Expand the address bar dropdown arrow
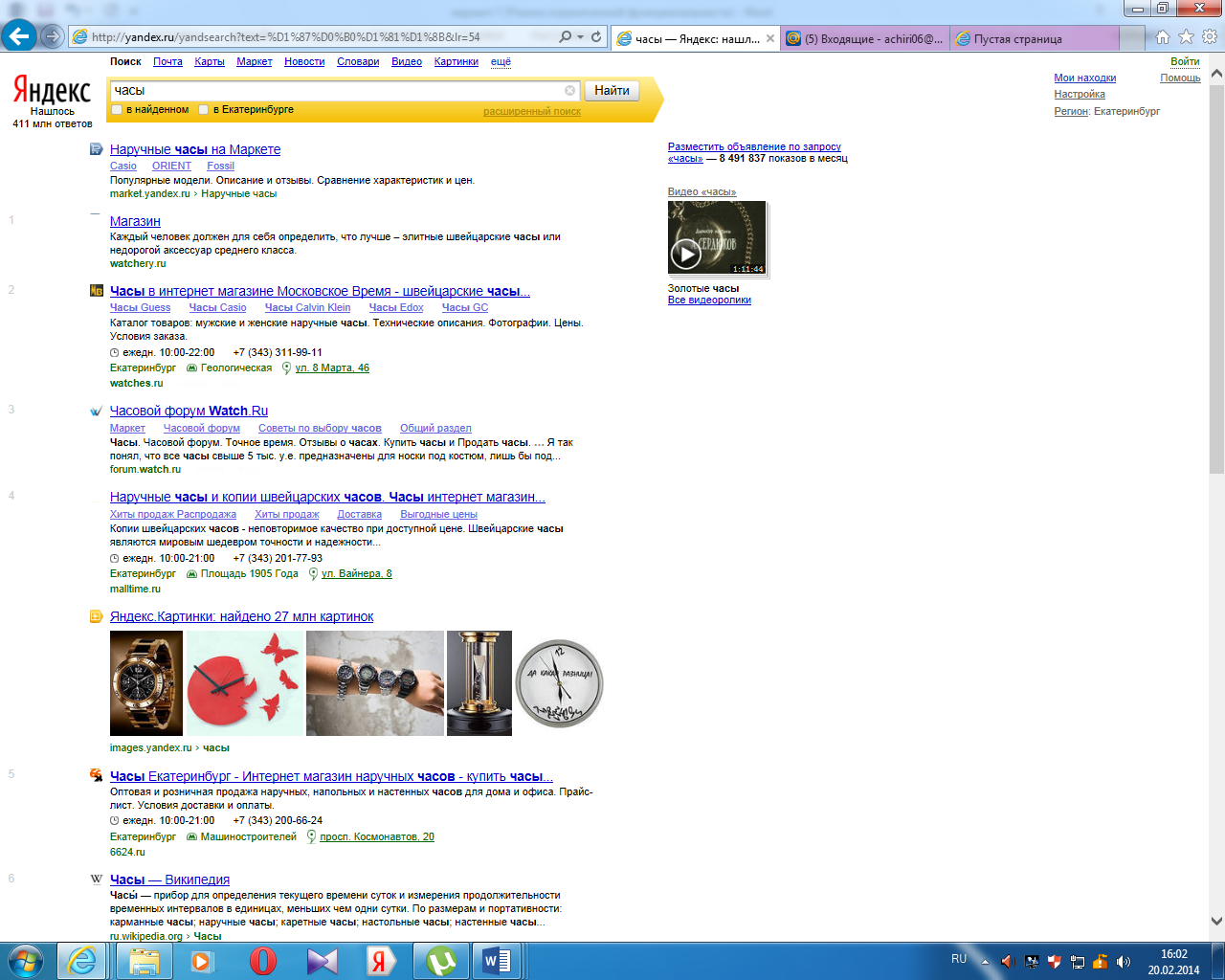 (580, 37)
